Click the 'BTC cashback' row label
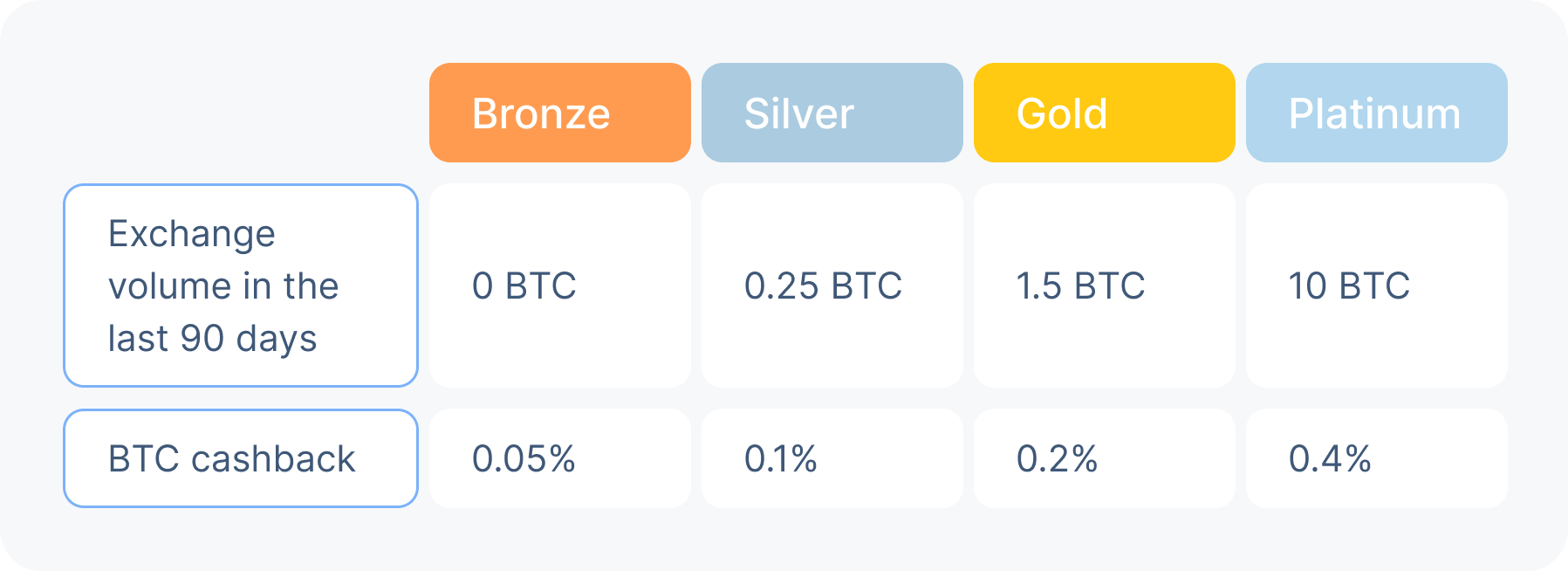Viewport: 1568px width, 571px height. (241, 458)
